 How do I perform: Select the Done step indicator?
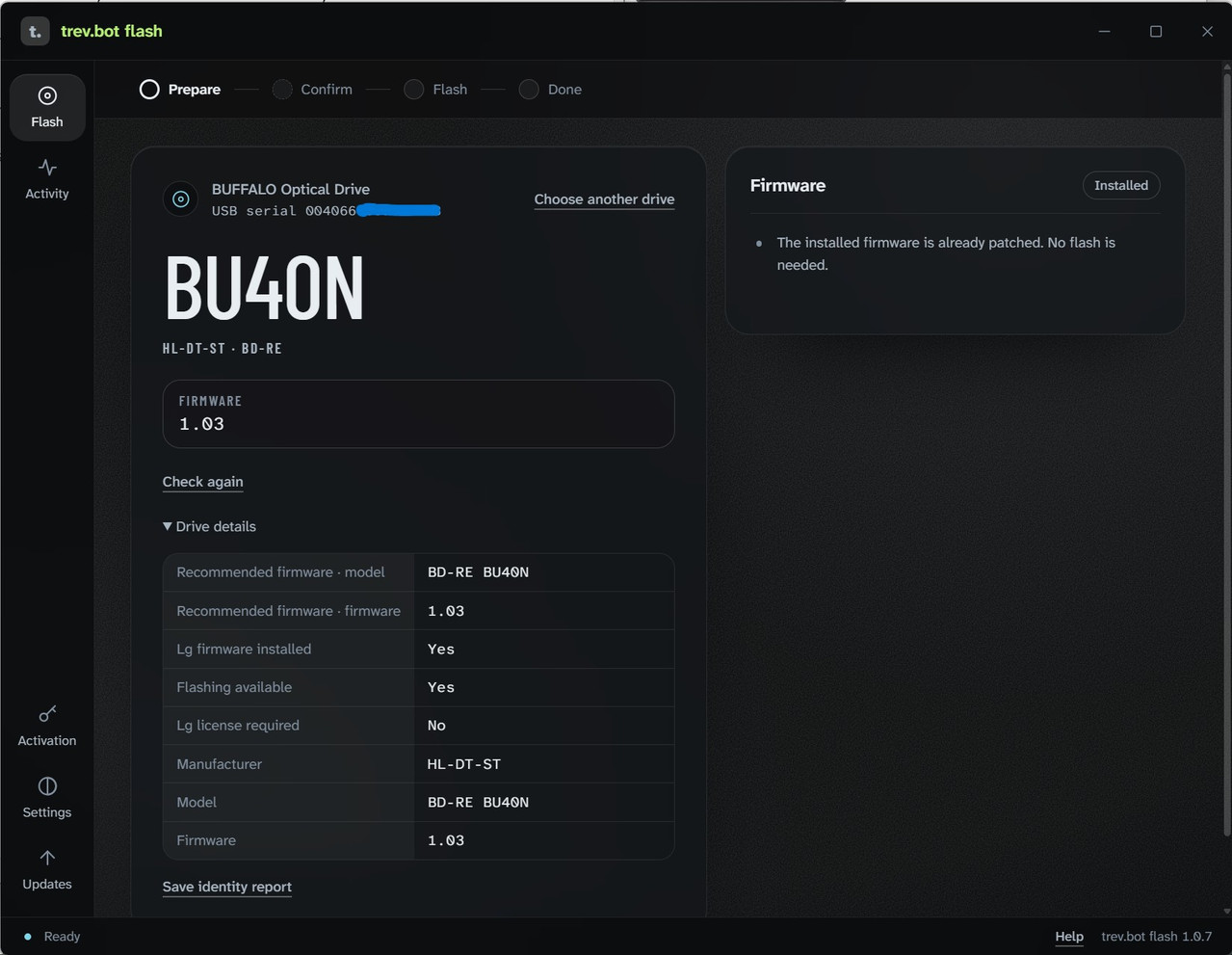550,90
